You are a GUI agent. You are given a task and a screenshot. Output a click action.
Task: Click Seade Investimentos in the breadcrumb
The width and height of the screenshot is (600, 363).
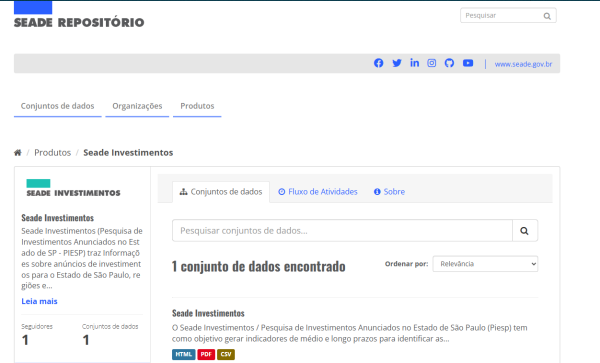pyautogui.click(x=128, y=153)
